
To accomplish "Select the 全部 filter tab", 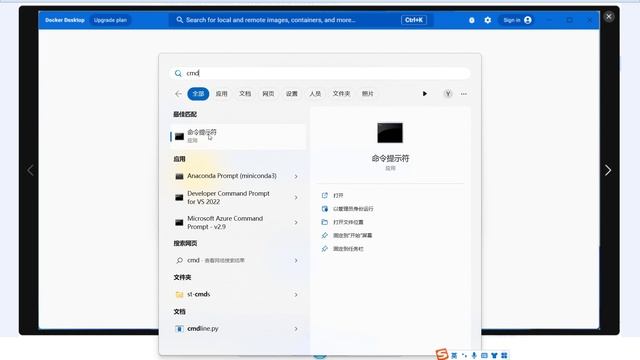I will point(198,94).
